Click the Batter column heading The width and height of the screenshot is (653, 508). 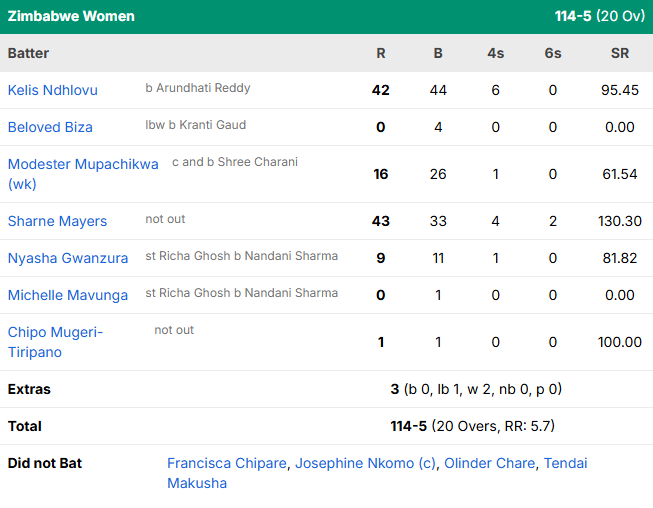tap(28, 53)
